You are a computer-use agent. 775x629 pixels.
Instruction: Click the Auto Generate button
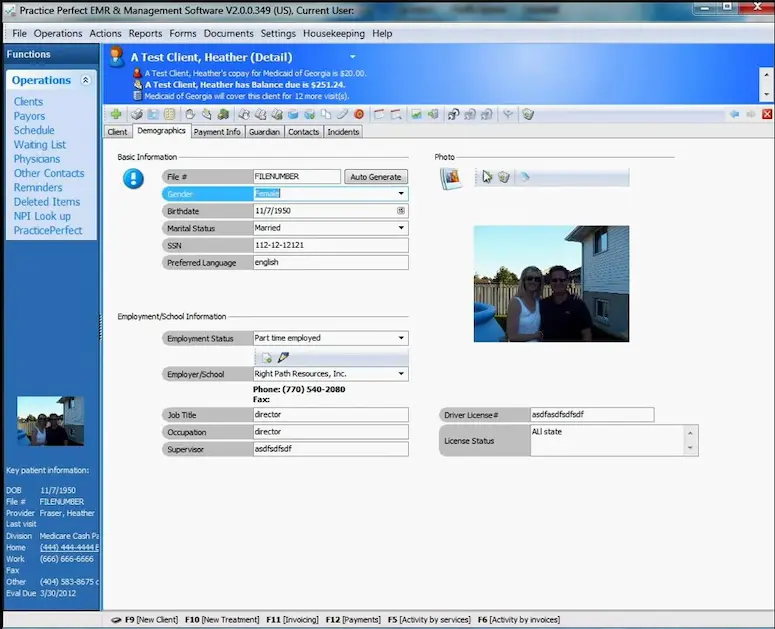tap(376, 177)
